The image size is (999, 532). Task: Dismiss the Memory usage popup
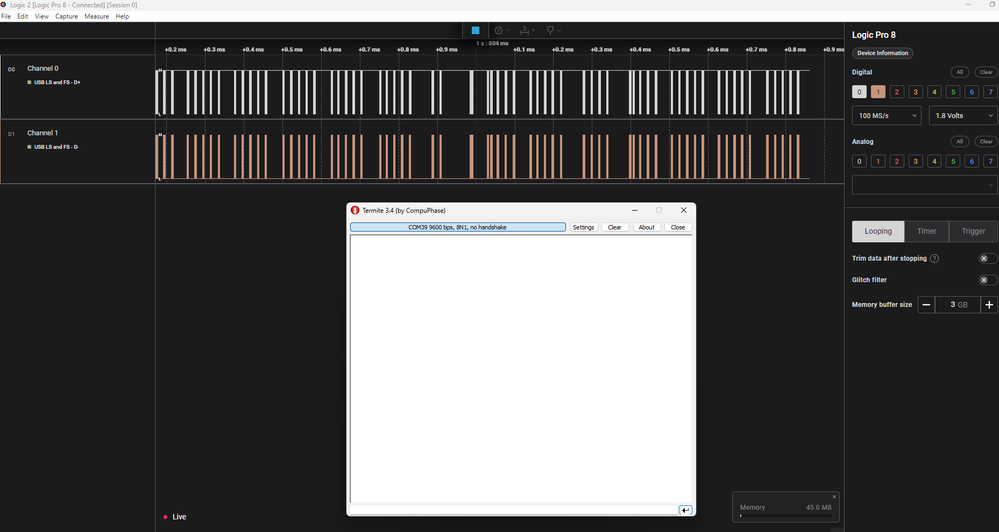834,497
